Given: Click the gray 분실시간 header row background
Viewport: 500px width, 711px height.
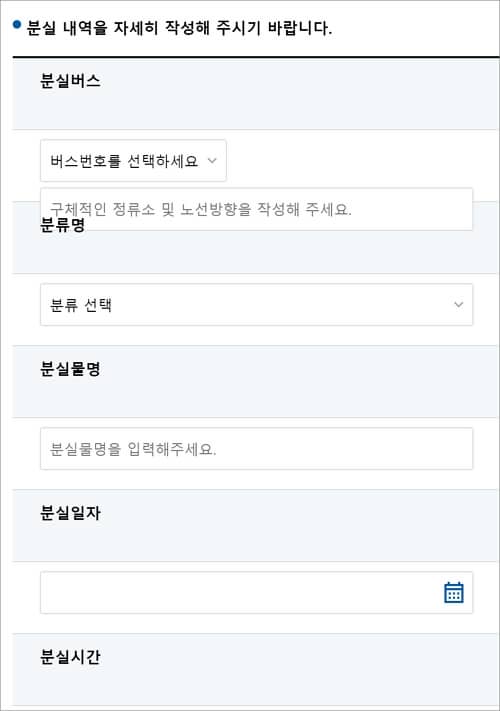Looking at the screenshot, I should point(256,670).
